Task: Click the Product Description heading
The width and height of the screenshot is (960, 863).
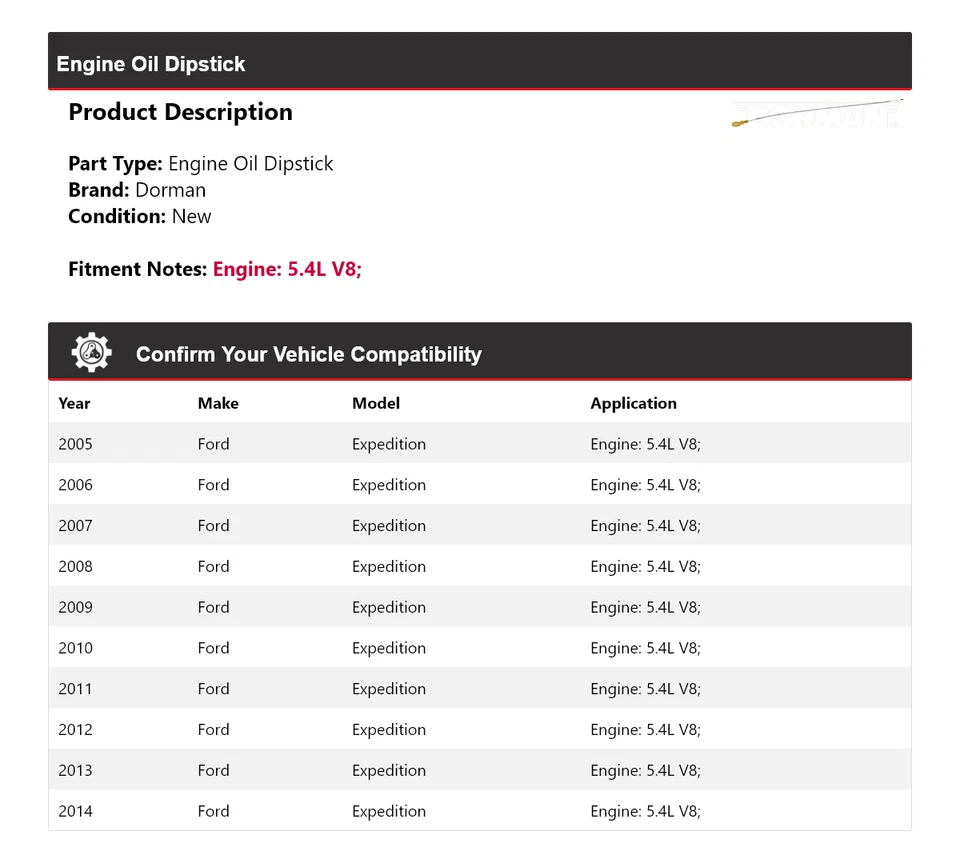Action: (180, 112)
